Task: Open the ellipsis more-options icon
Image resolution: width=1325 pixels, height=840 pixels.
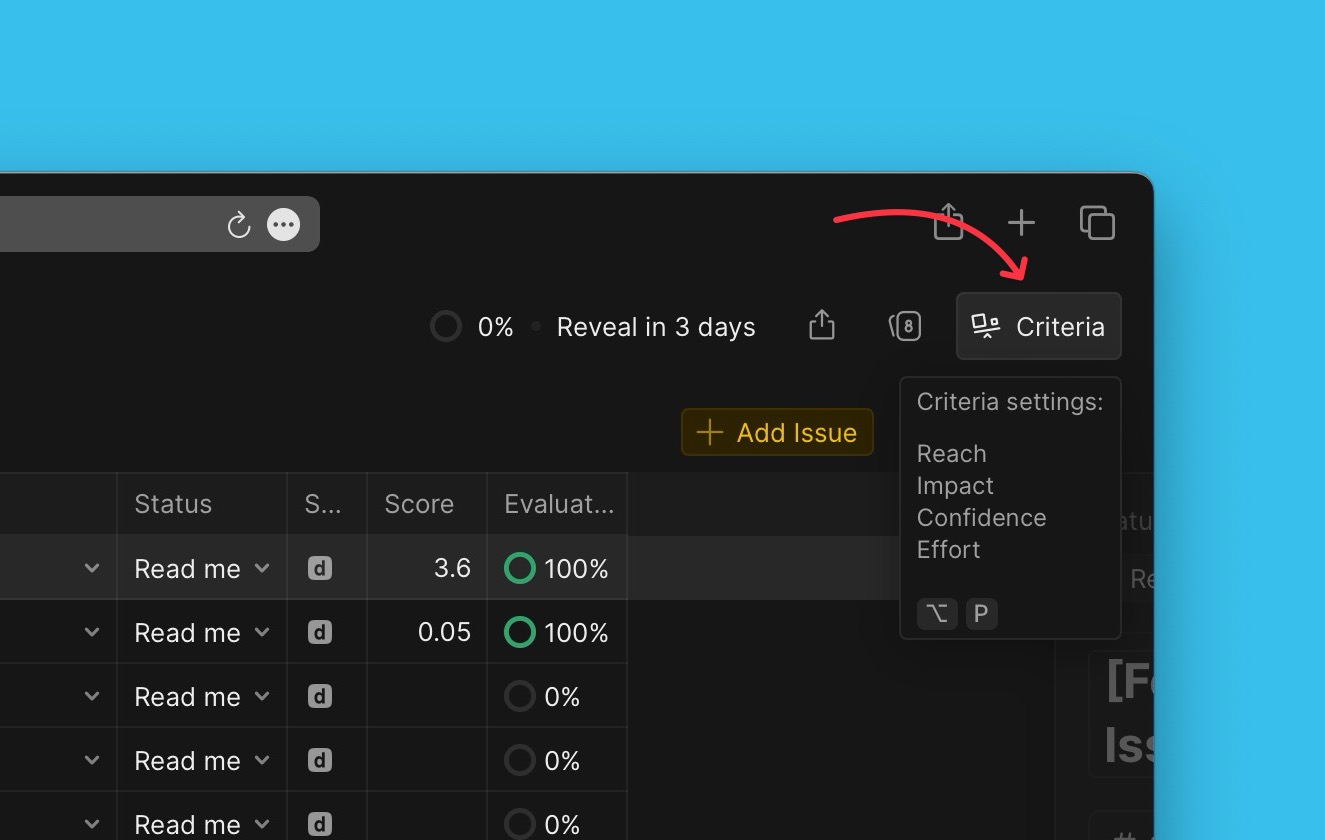Action: pos(283,224)
